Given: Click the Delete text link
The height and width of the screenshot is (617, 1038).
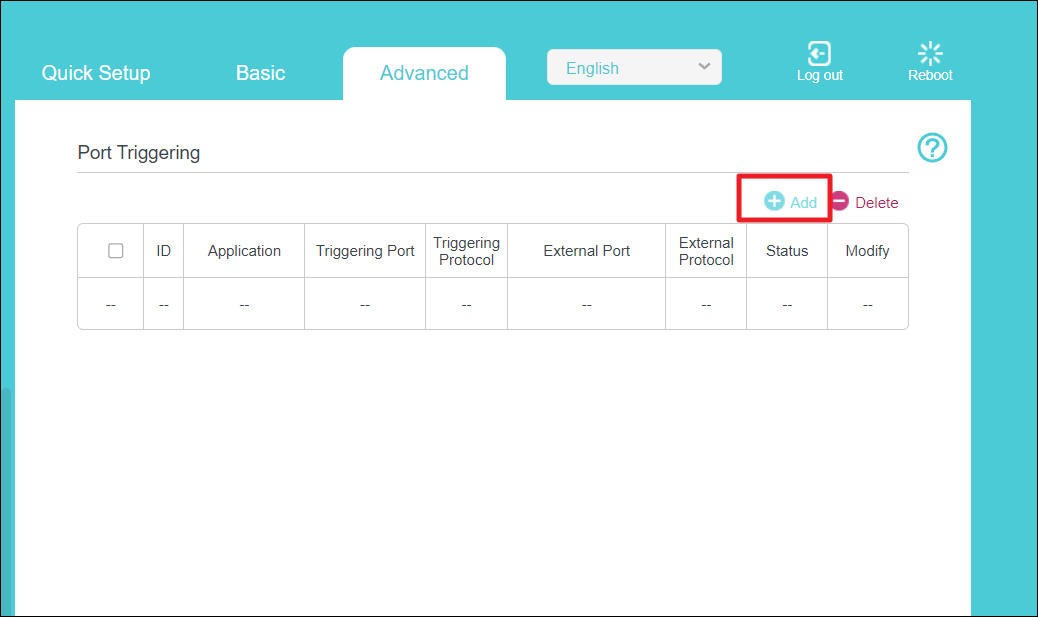Looking at the screenshot, I should (876, 202).
